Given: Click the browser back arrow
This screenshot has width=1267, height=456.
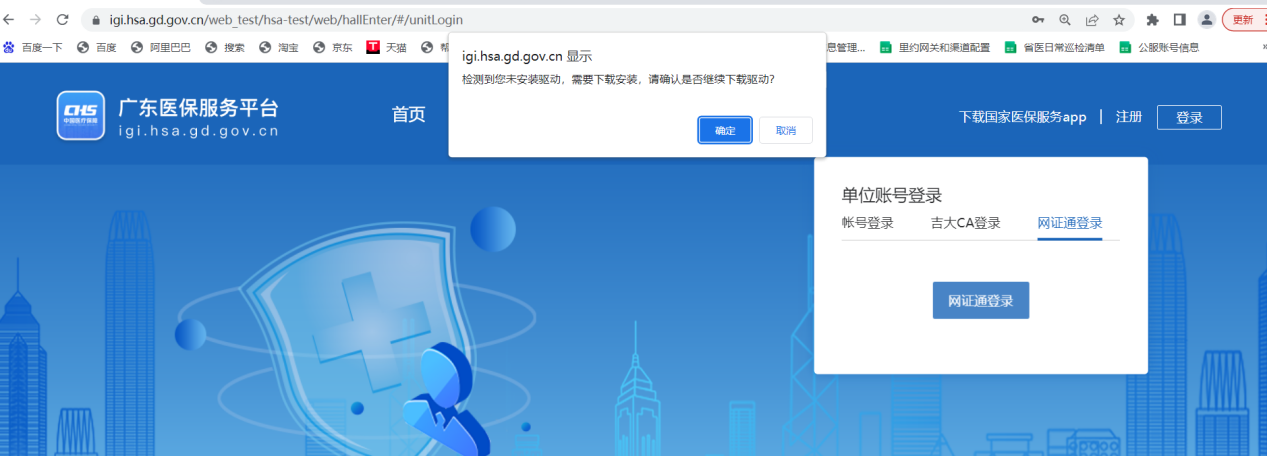Looking at the screenshot, I should point(9,20).
